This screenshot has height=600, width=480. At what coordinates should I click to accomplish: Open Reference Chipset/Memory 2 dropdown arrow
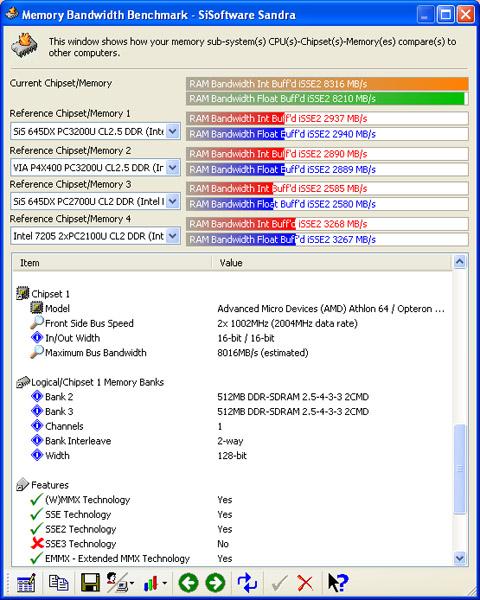tap(173, 167)
